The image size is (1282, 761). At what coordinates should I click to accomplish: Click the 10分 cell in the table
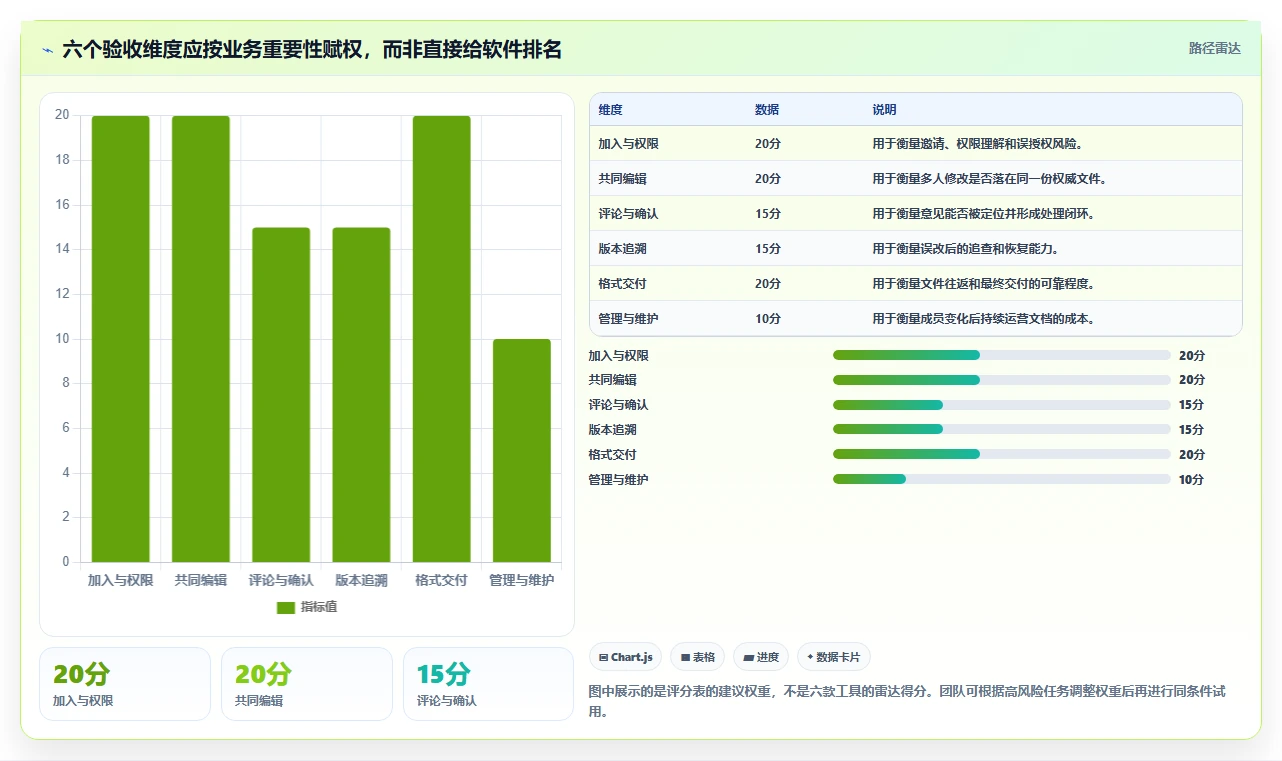[x=767, y=319]
